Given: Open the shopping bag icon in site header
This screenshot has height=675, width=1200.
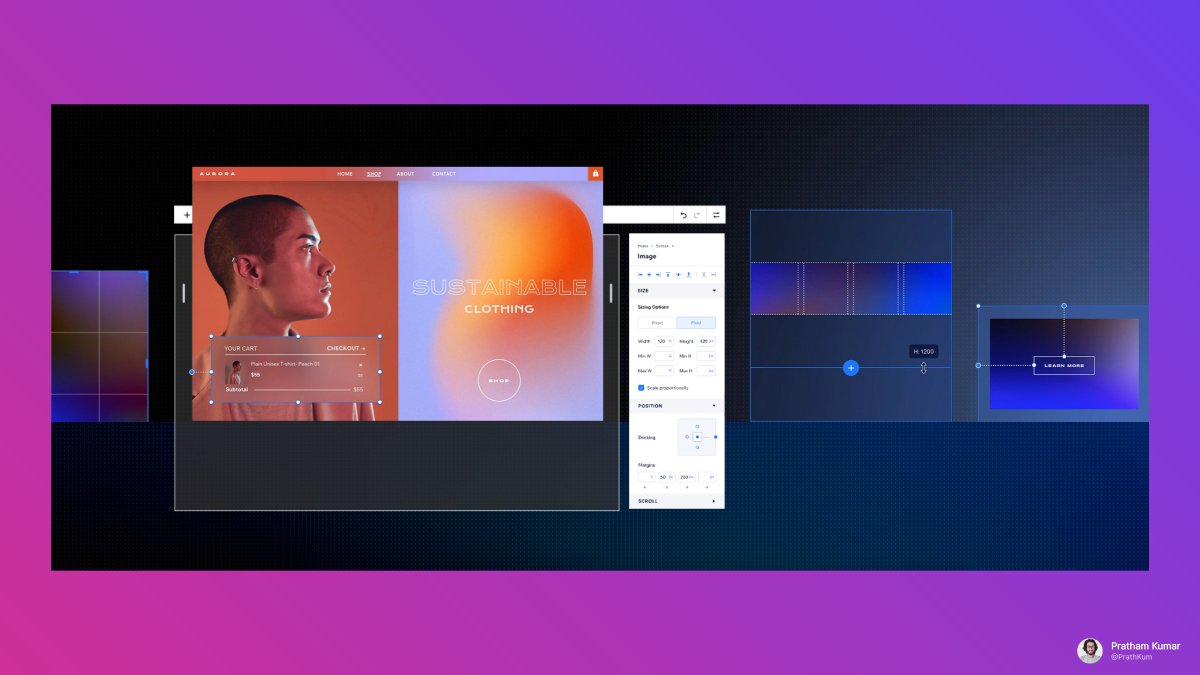Looking at the screenshot, I should click(595, 173).
